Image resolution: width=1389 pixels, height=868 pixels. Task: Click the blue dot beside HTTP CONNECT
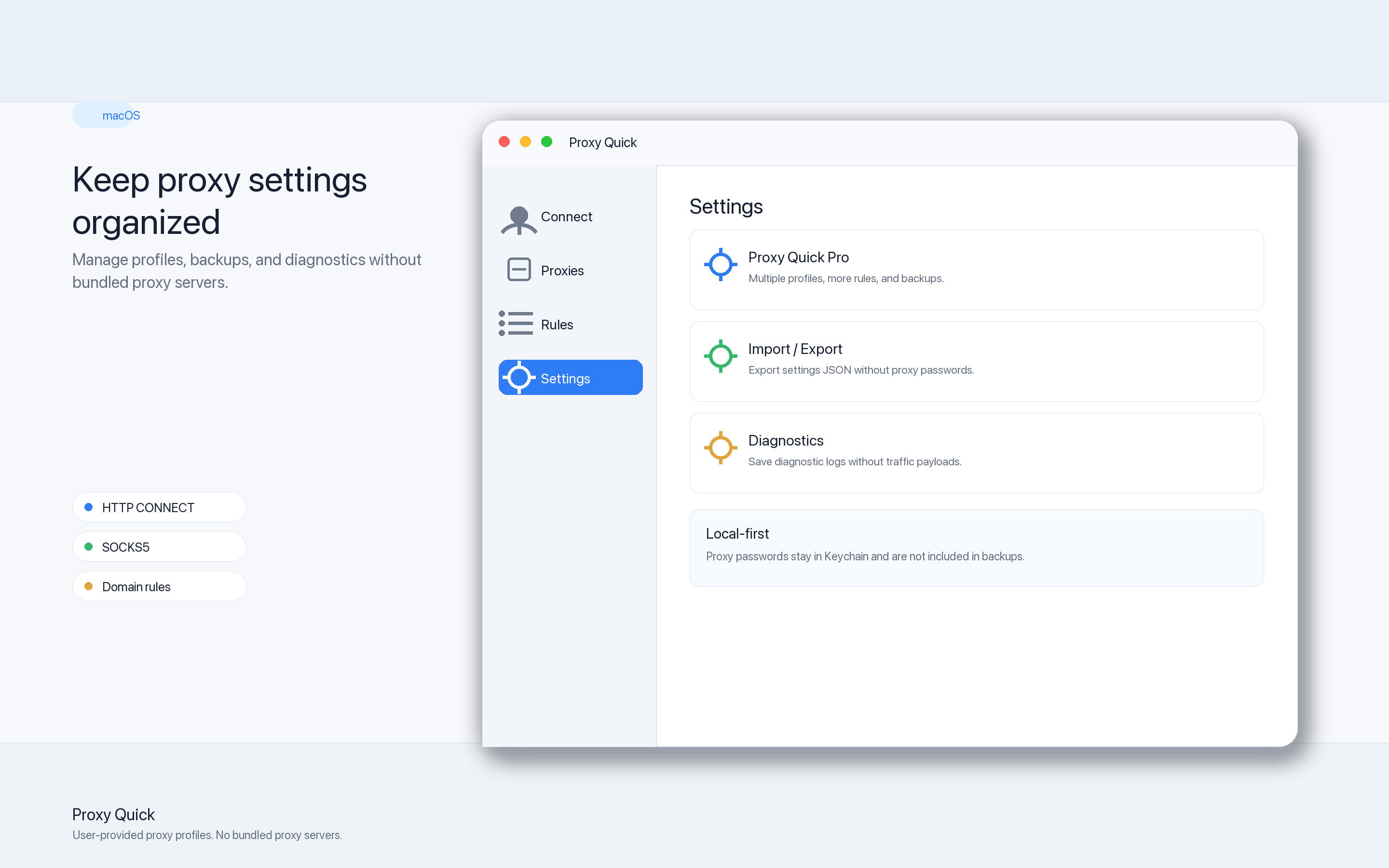tap(88, 507)
